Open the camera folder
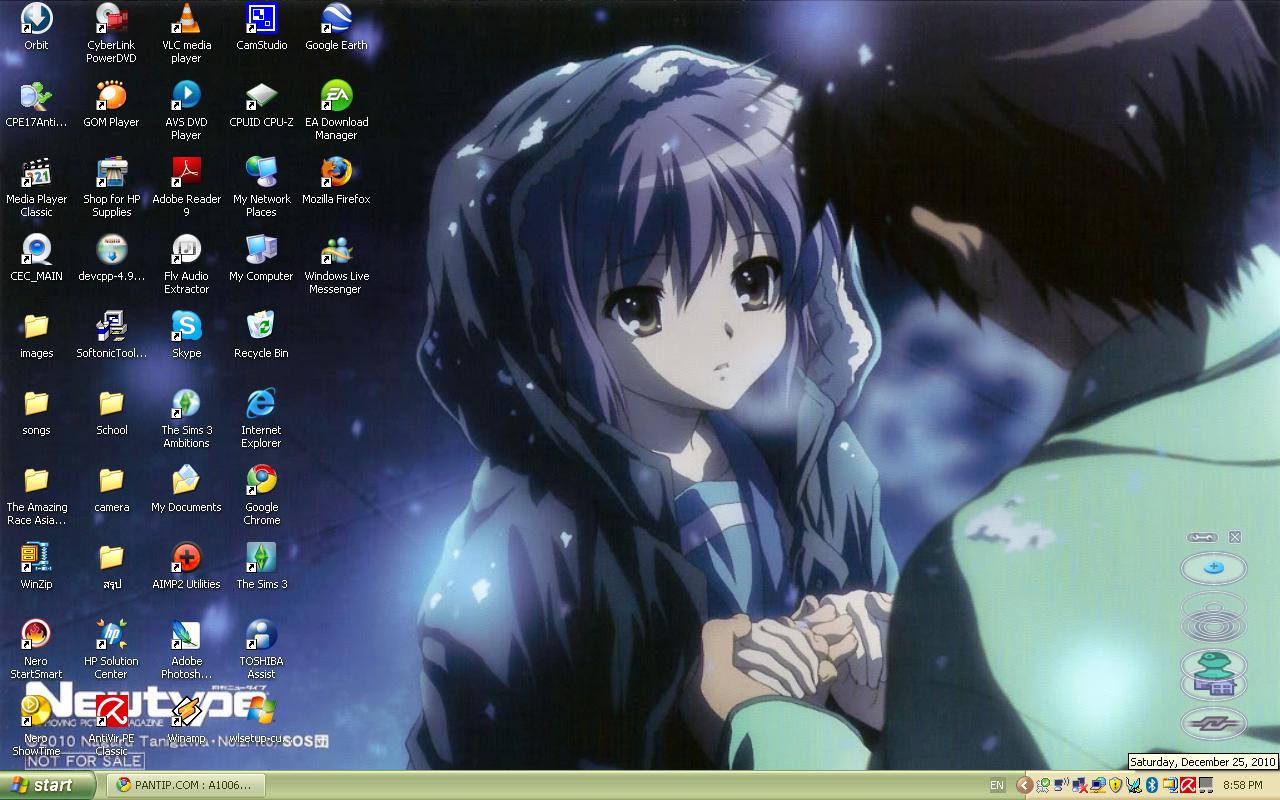This screenshot has width=1280, height=800. coord(111,489)
